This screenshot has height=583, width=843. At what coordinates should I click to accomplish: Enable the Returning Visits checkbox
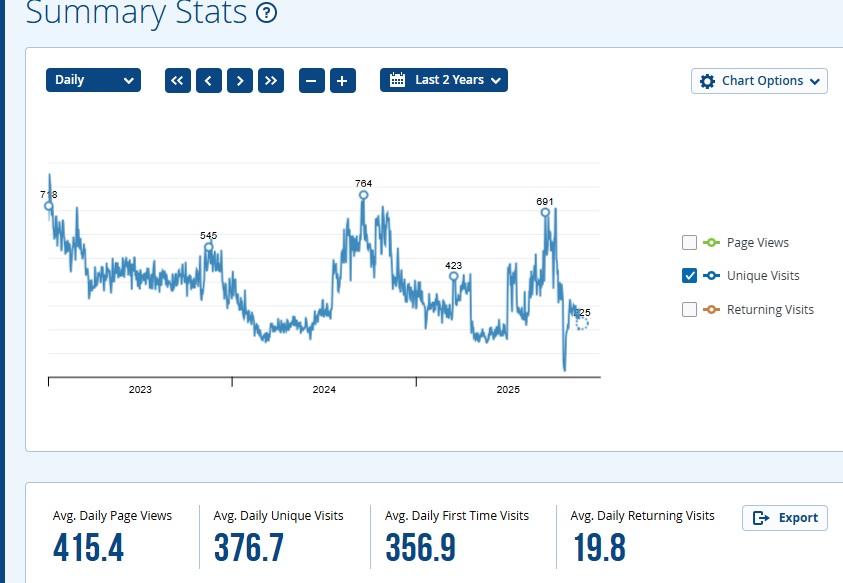tap(689, 310)
